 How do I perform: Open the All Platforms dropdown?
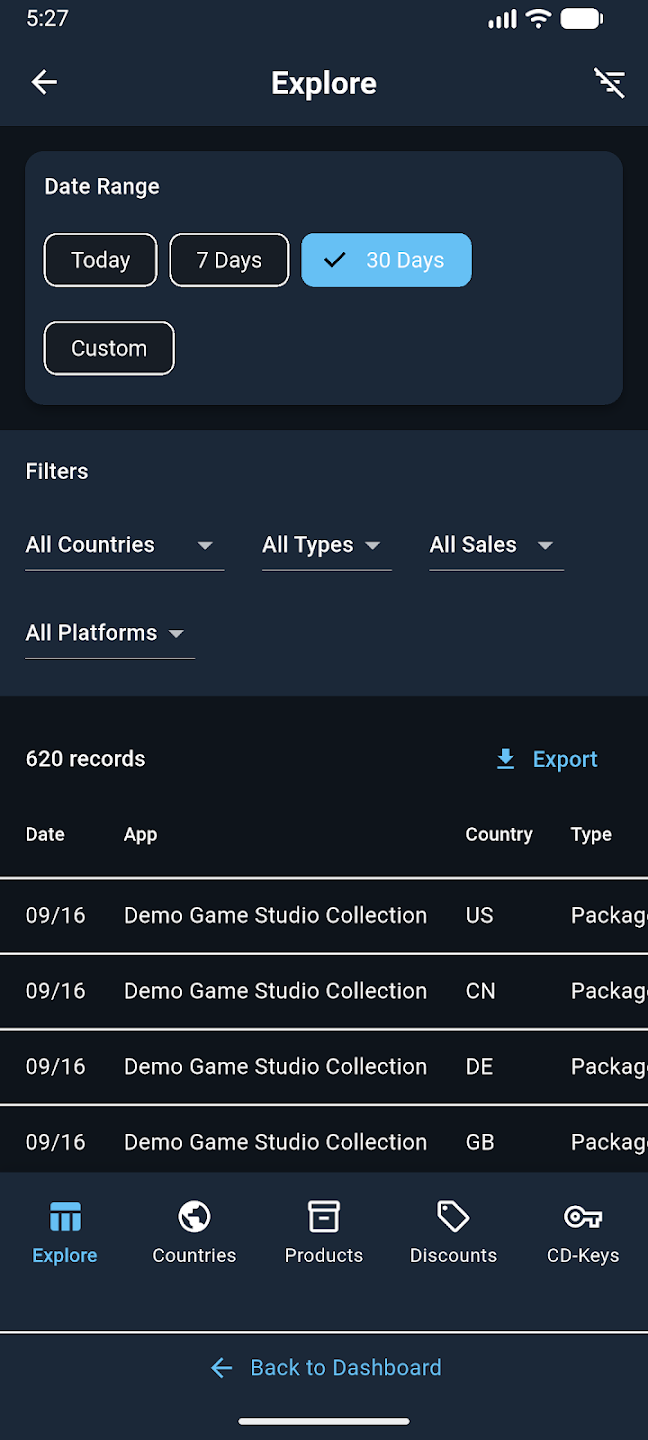109,633
